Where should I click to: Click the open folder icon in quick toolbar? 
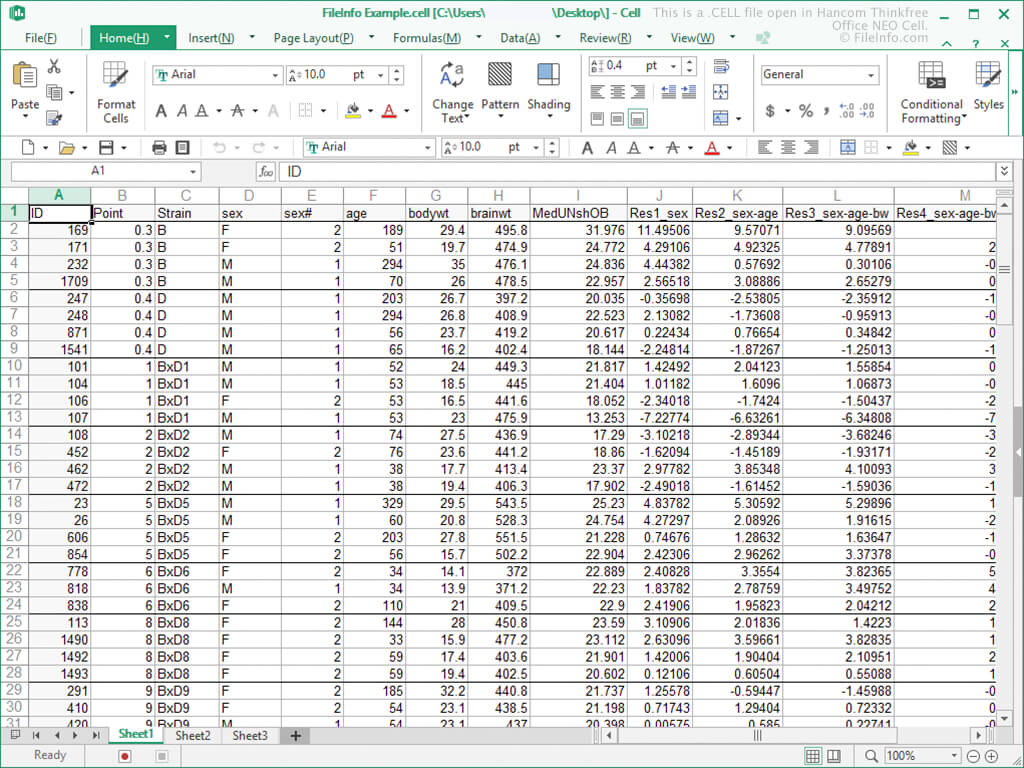66,148
